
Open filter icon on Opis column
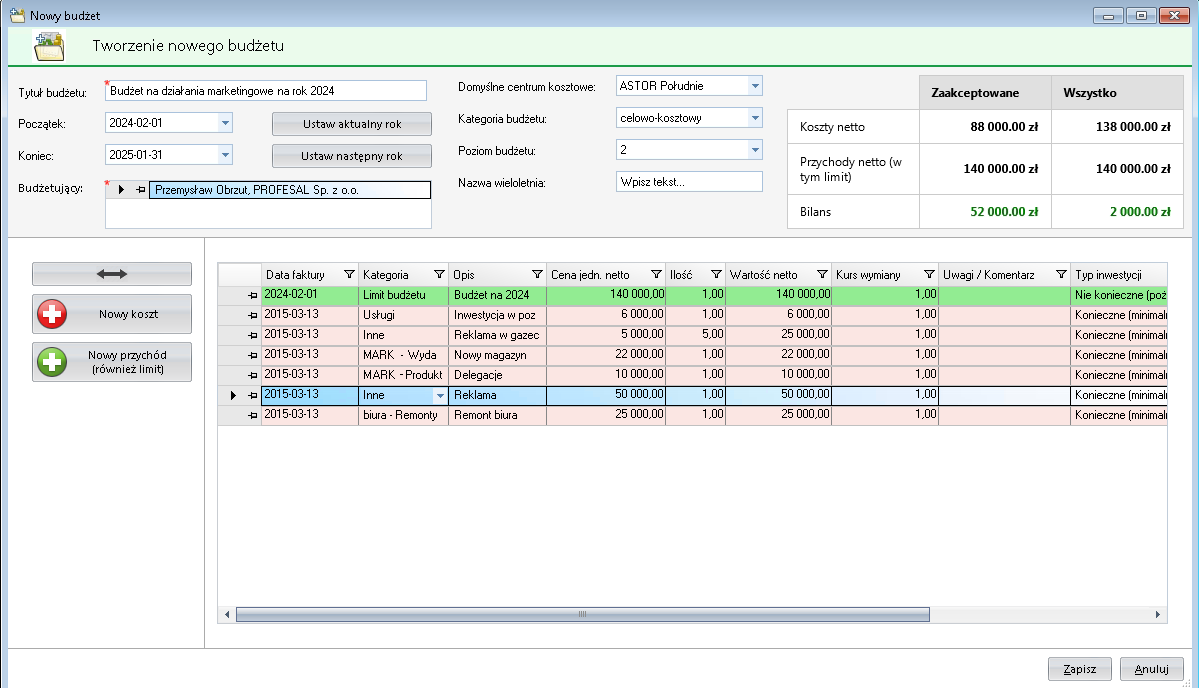pyautogui.click(x=537, y=274)
